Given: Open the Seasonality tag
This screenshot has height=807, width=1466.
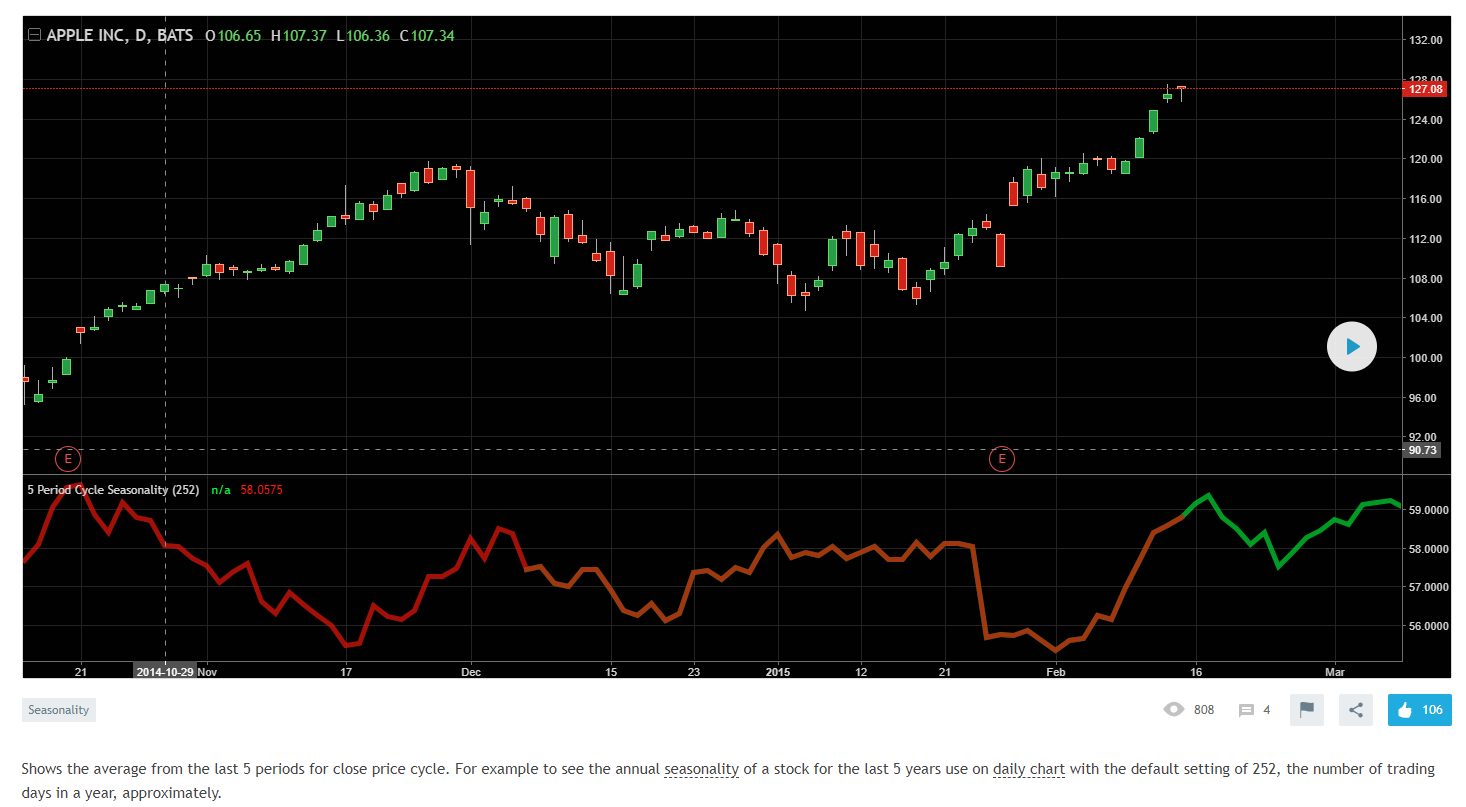Looking at the screenshot, I should pos(59,710).
